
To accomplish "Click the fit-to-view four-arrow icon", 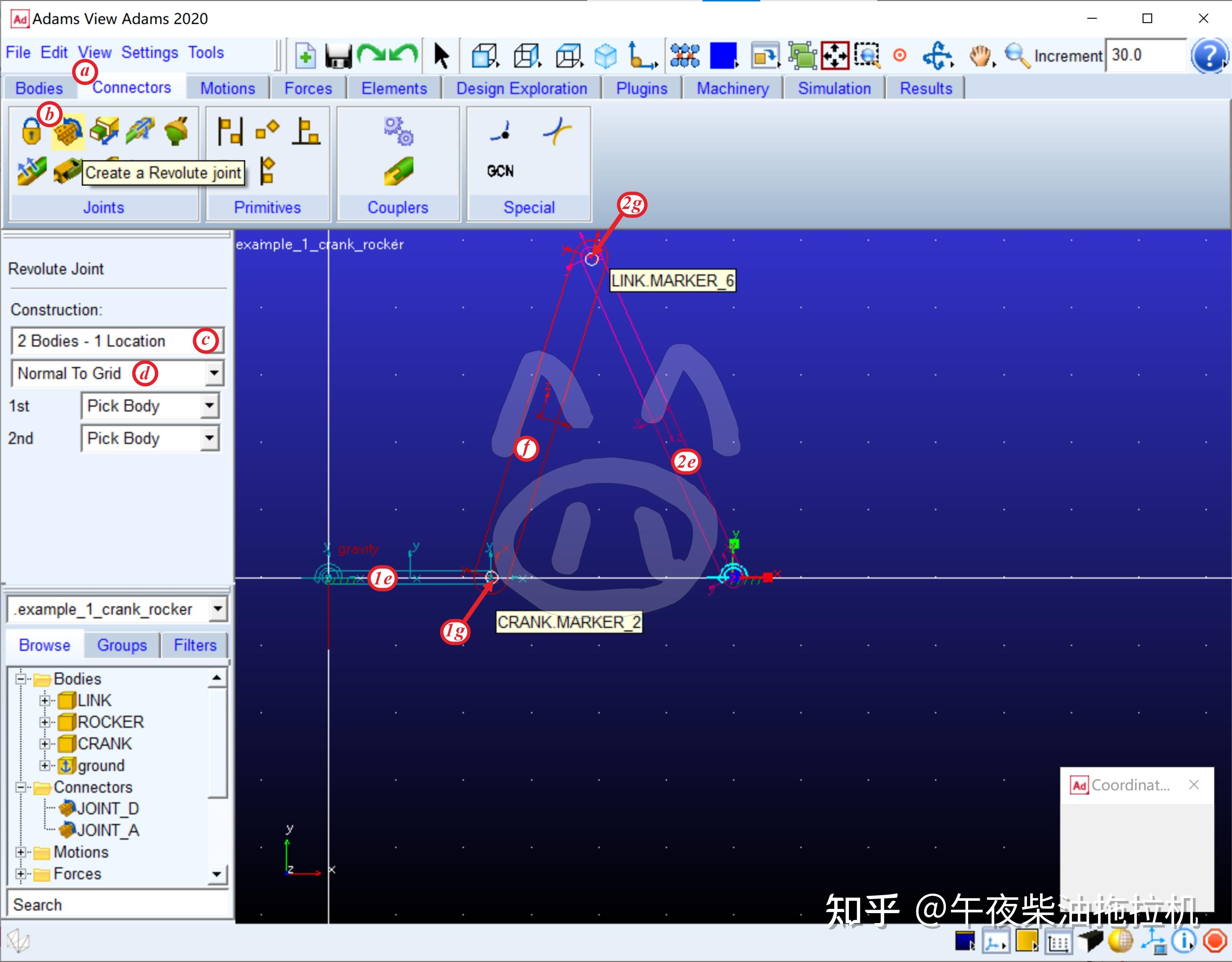I will pyautogui.click(x=835, y=56).
